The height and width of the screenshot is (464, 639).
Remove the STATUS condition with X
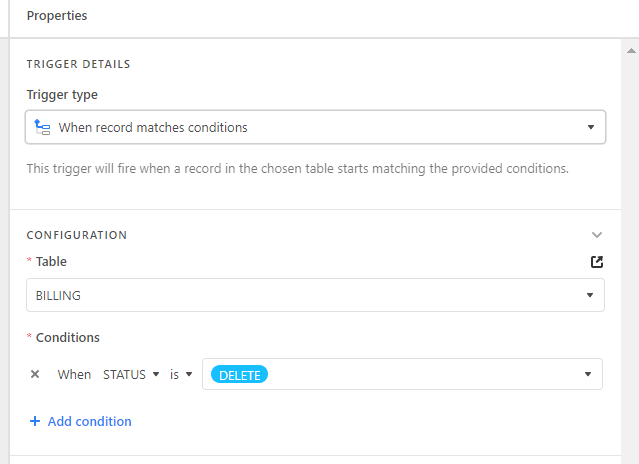coord(35,374)
